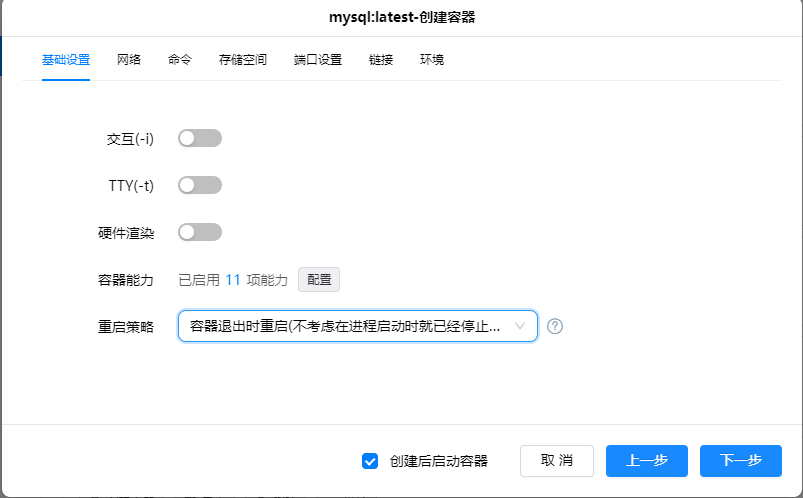
Task: Click the dialog title mysql:latest-创建容器
Action: click(402, 17)
